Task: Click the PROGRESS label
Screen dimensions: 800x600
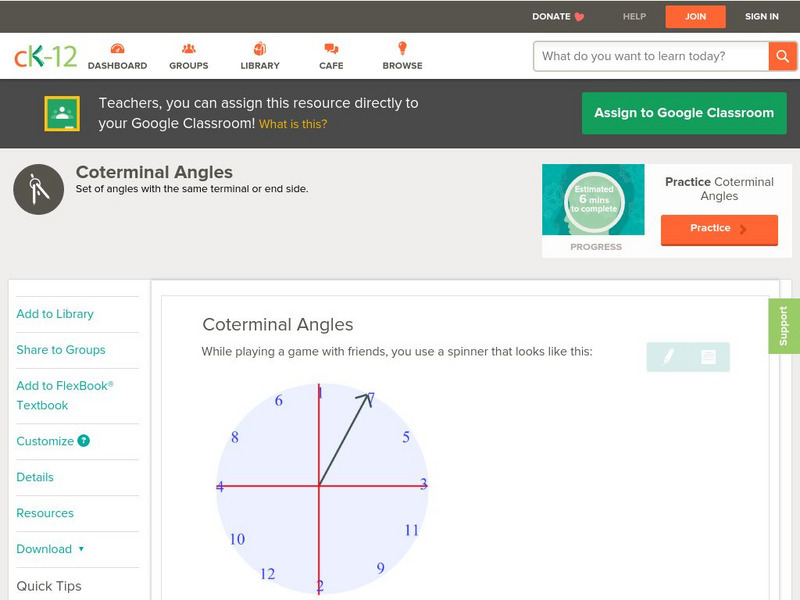Action: [596, 247]
